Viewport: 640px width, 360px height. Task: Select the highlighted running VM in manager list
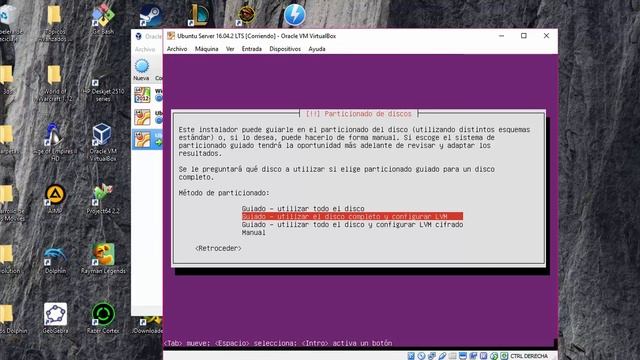click(x=148, y=139)
